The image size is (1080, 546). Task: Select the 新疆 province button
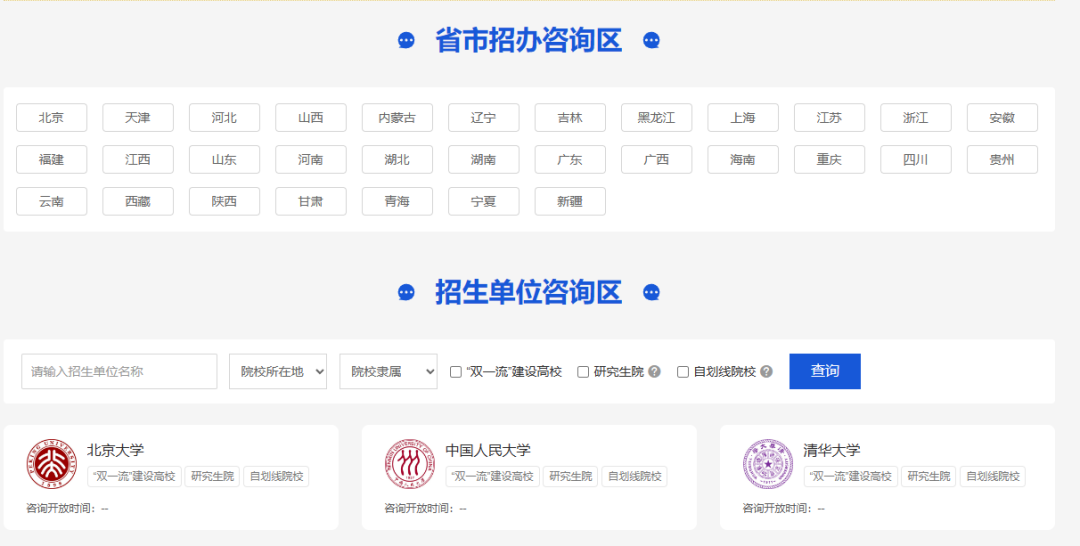(x=569, y=202)
